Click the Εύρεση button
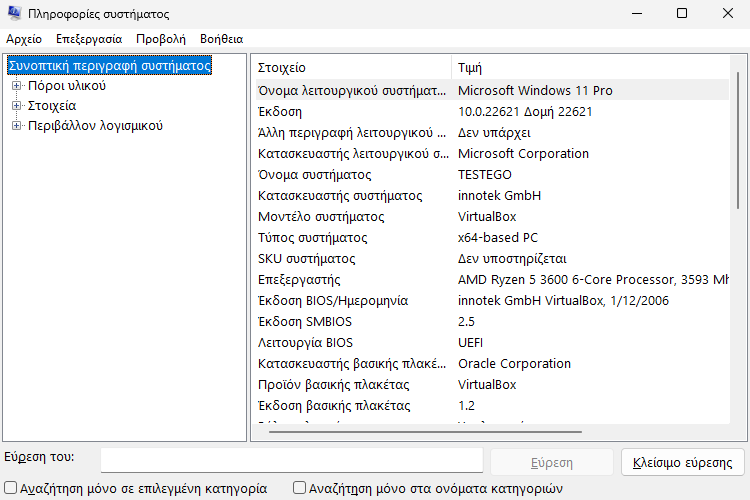This screenshot has width=750, height=500. (551, 462)
